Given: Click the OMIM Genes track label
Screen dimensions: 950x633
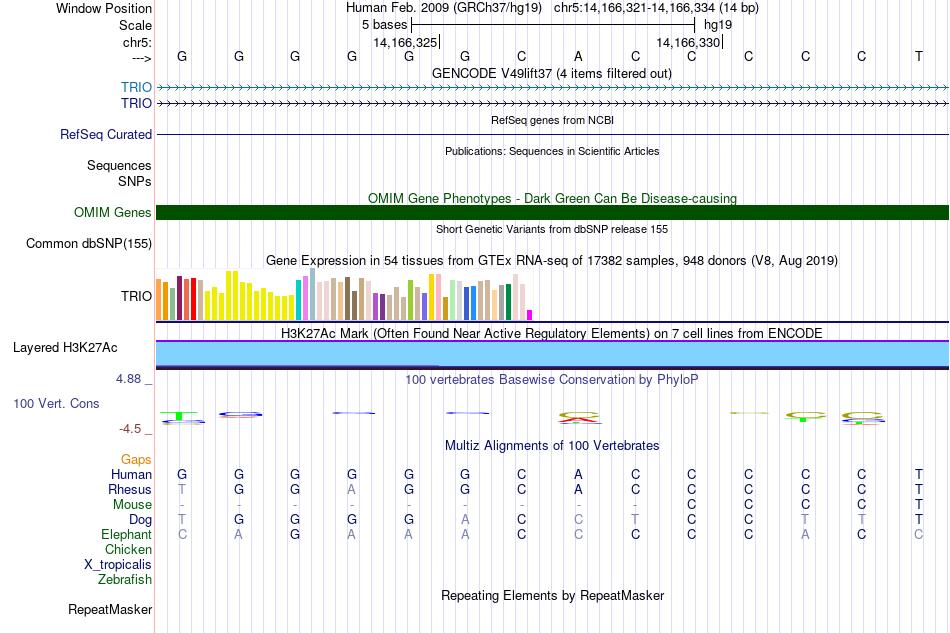Looking at the screenshot, I should pos(113,213).
